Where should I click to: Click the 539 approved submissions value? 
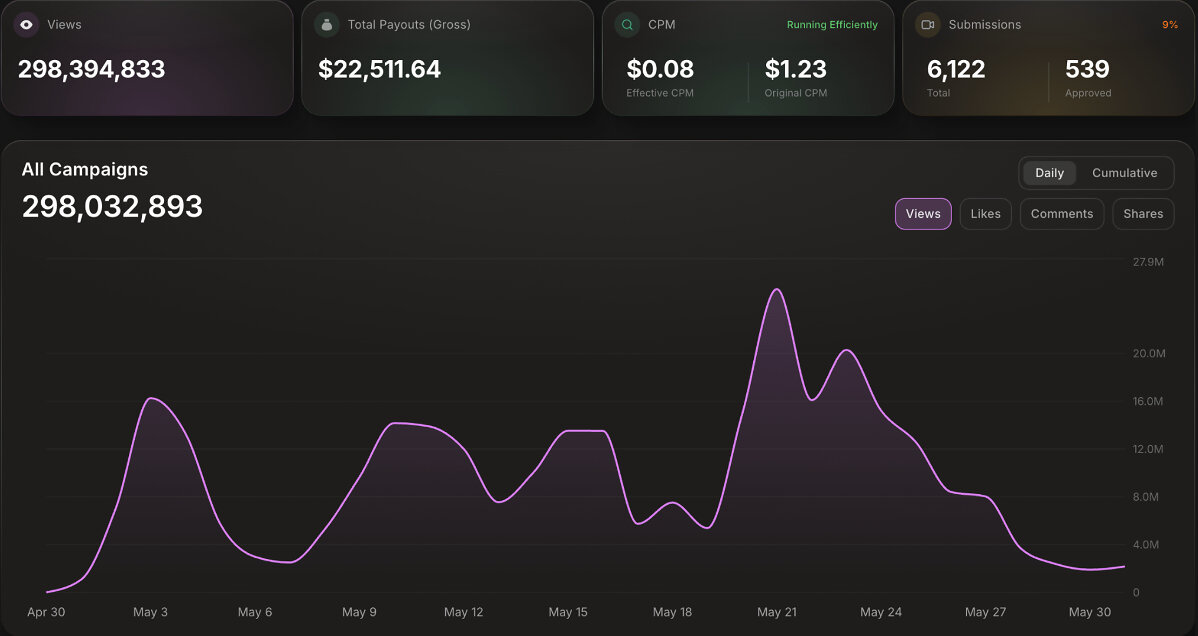[x=1087, y=69]
